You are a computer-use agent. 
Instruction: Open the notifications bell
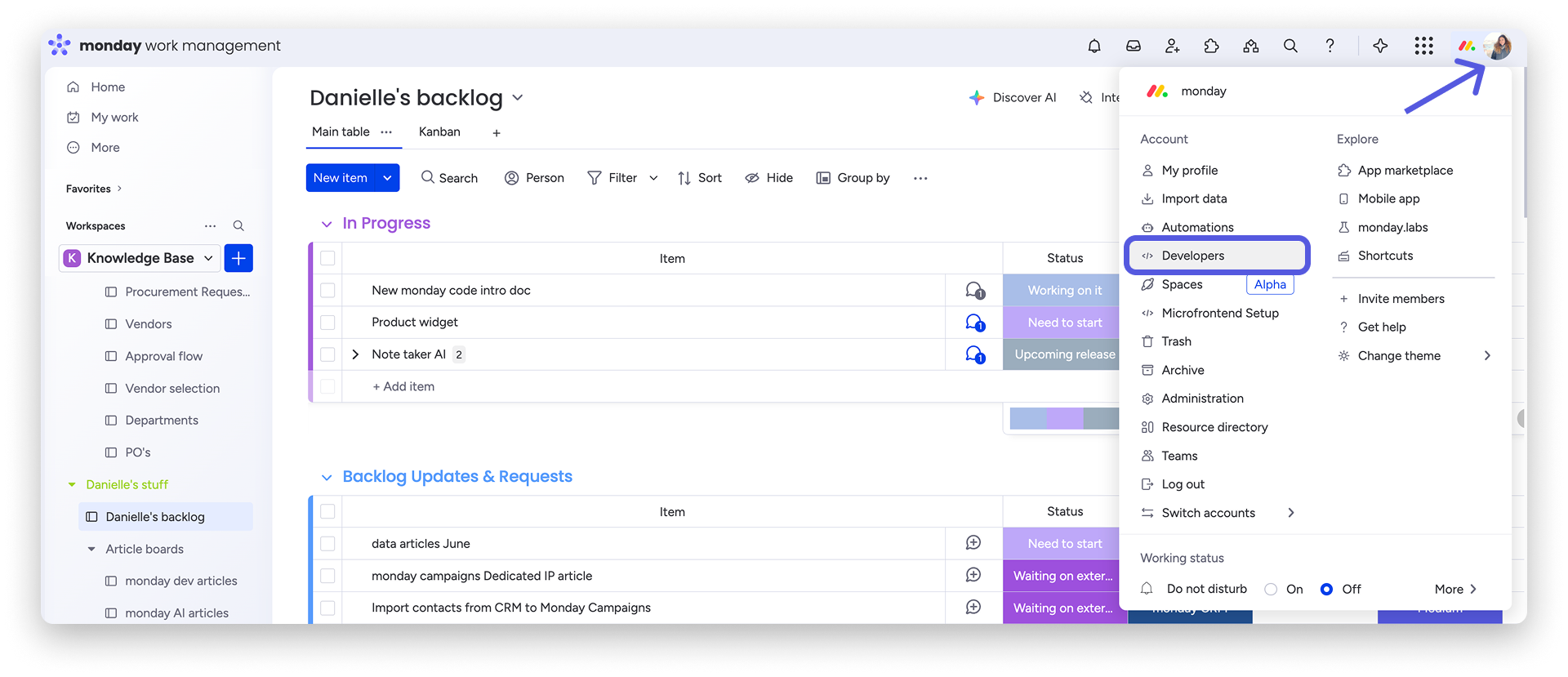[x=1094, y=46]
